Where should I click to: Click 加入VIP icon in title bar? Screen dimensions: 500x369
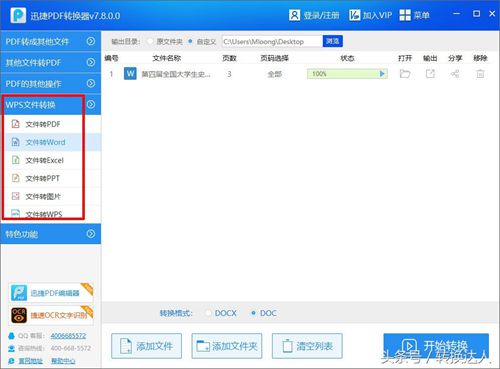354,15
